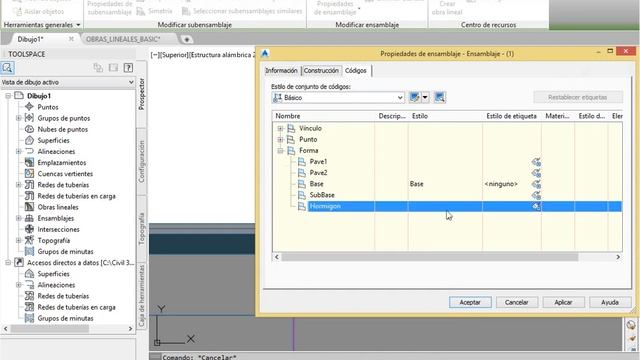Click the Cancelar button

click(516, 302)
